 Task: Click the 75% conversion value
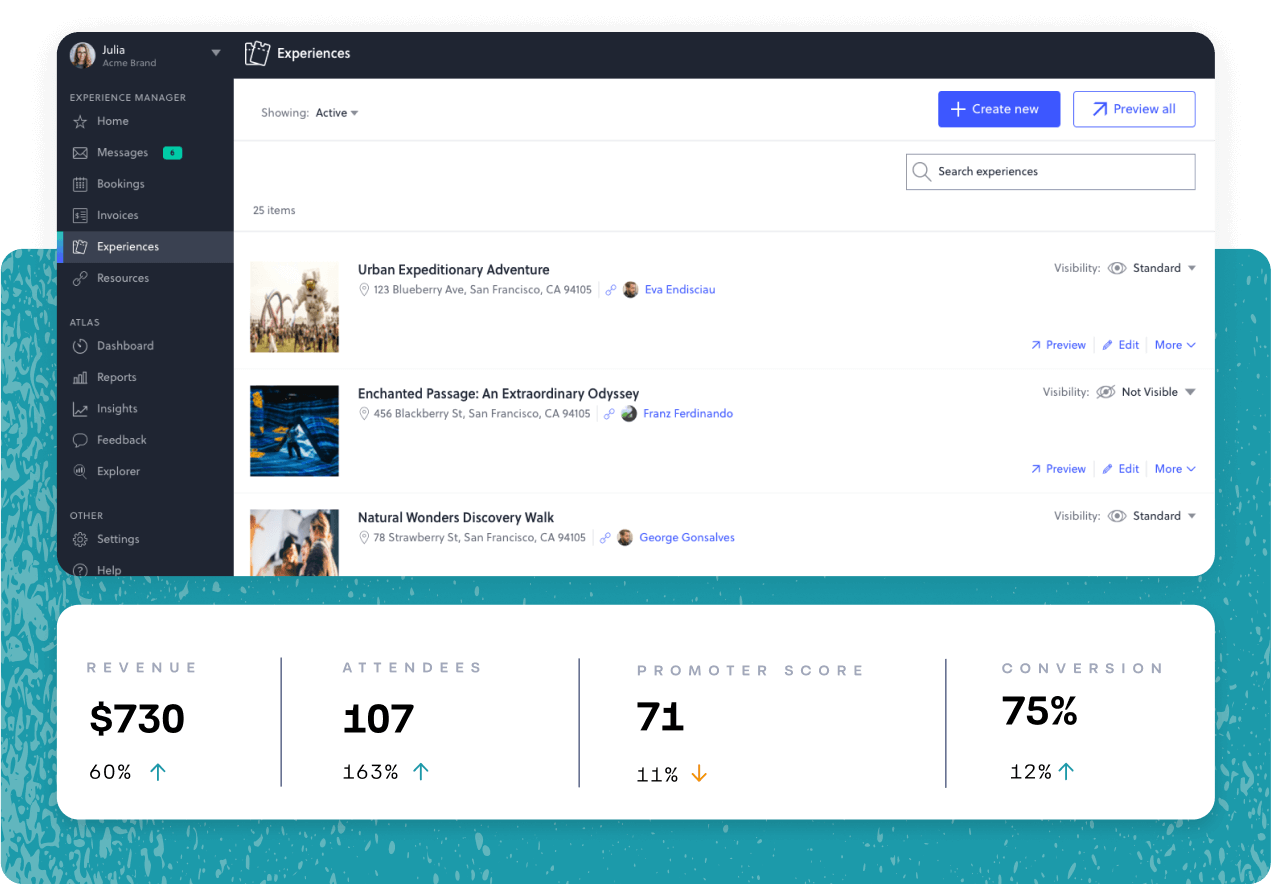tap(1040, 711)
